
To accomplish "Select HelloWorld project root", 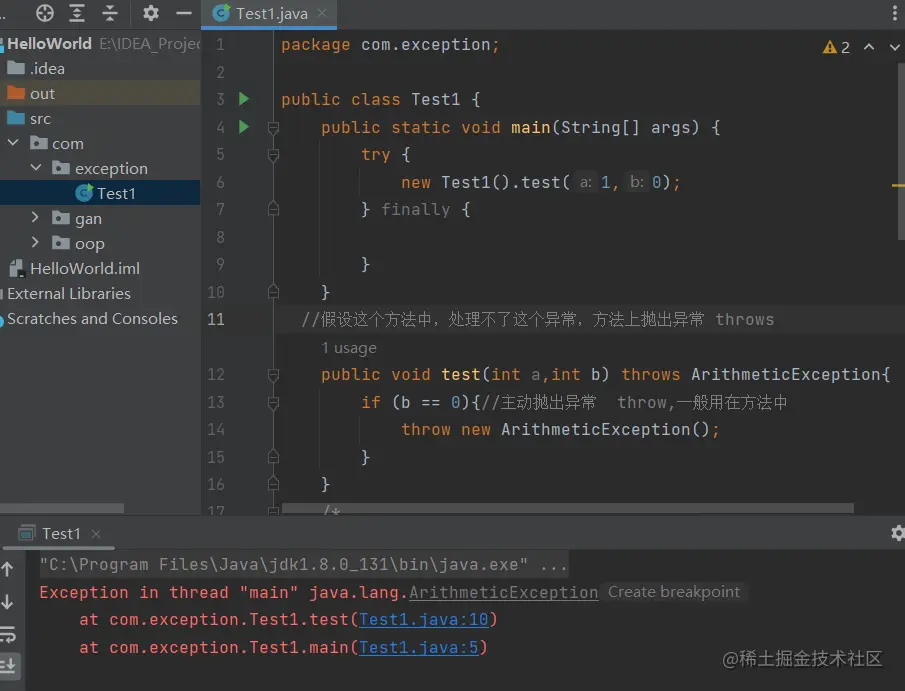I will pyautogui.click(x=100, y=43).
